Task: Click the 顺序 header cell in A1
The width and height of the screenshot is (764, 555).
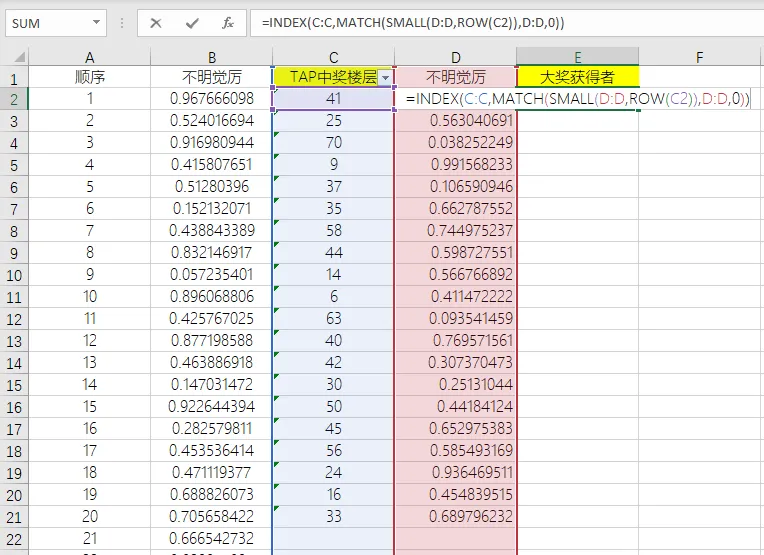Action: coord(90,77)
